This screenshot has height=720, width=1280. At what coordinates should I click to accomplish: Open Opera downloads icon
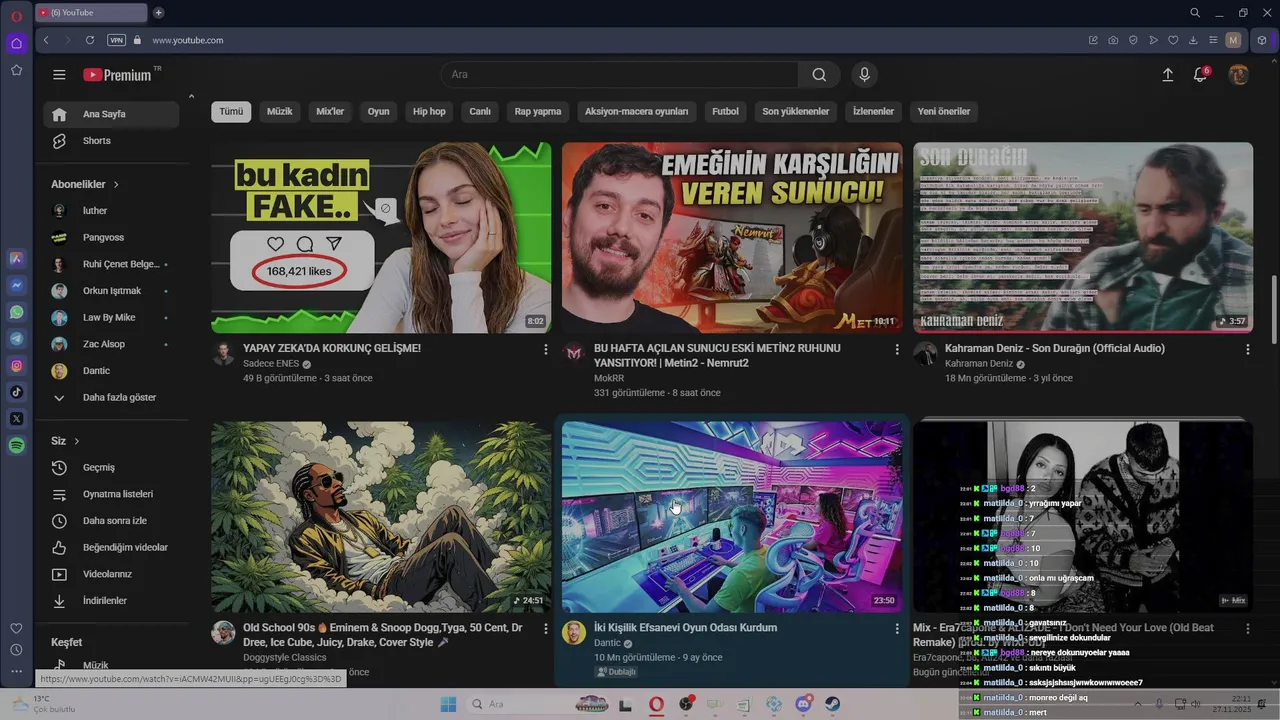click(1193, 40)
